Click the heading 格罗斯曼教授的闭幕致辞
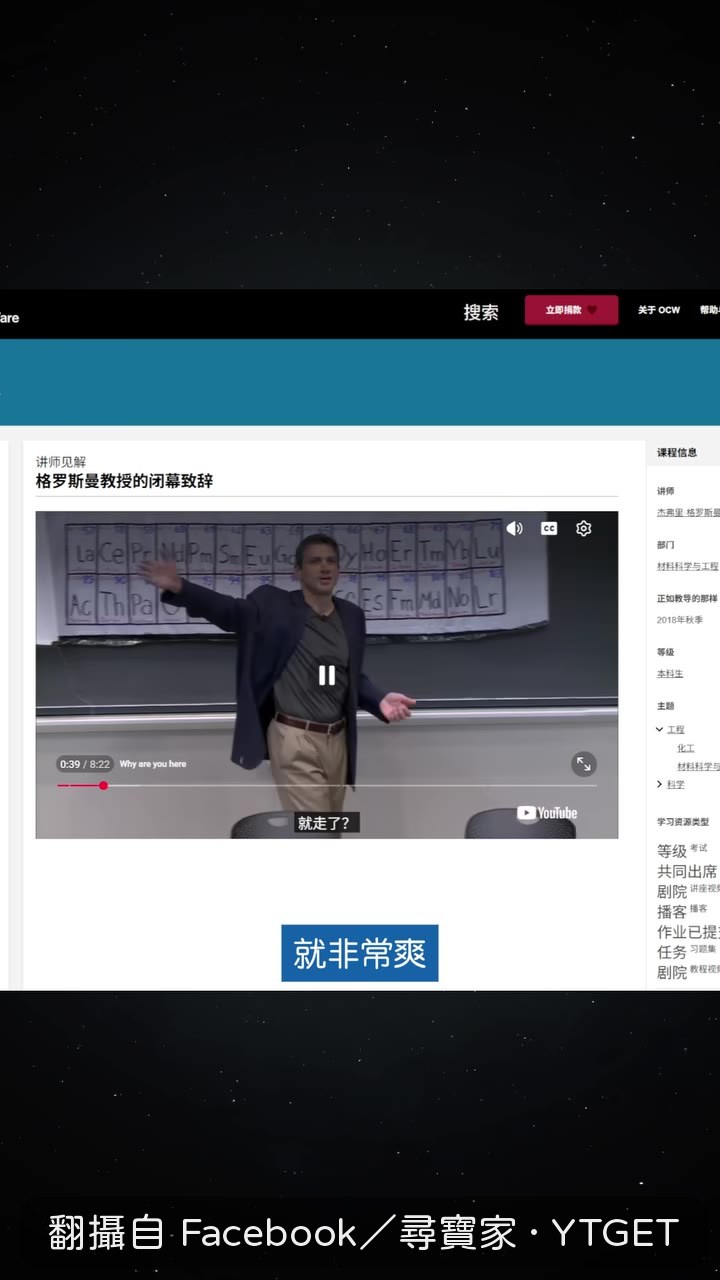The image size is (720, 1280). 124,481
